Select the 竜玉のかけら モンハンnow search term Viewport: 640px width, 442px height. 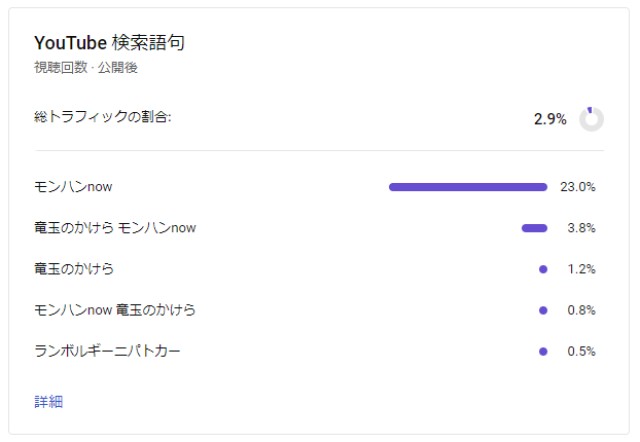tap(115, 228)
